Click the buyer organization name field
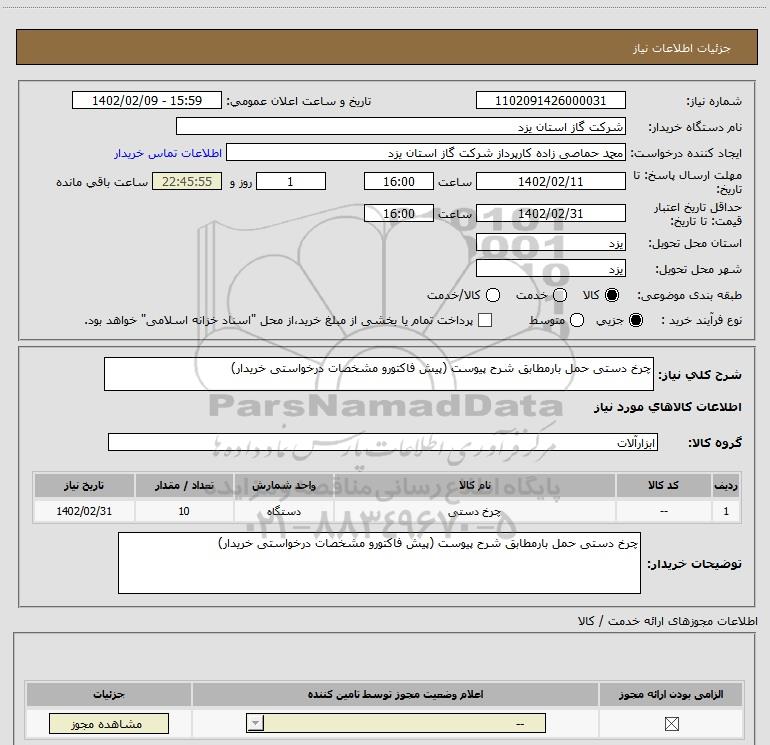 tap(401, 126)
